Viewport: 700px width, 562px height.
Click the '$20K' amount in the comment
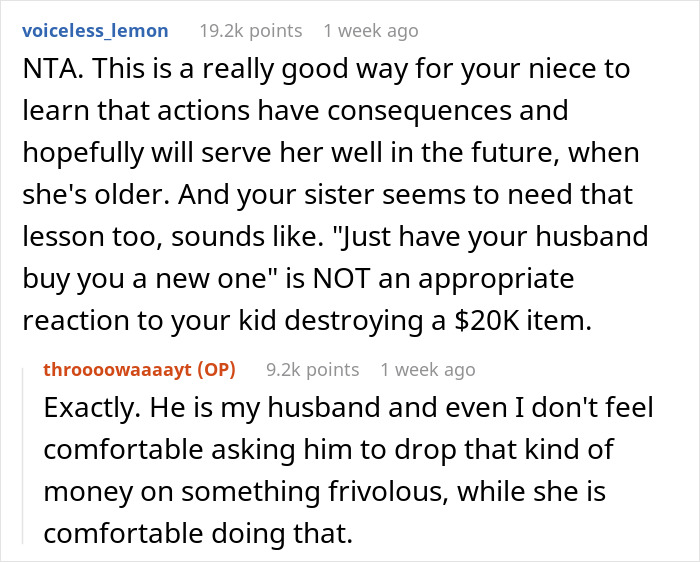[487, 321]
